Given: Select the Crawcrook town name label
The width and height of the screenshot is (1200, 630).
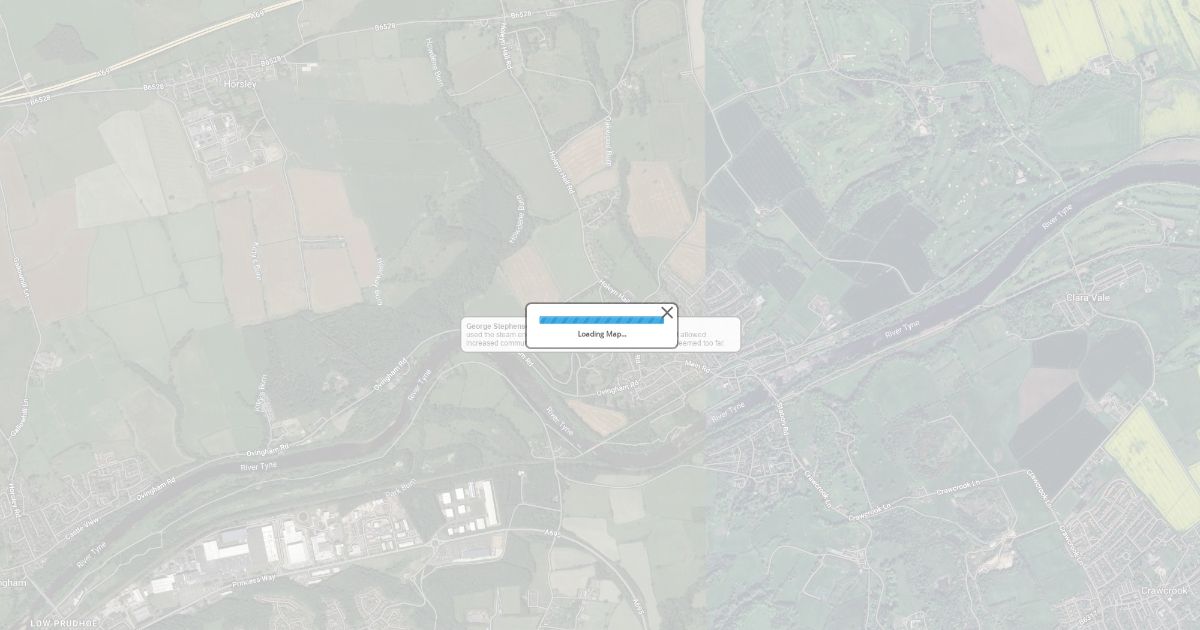Looking at the screenshot, I should (x=1164, y=591).
